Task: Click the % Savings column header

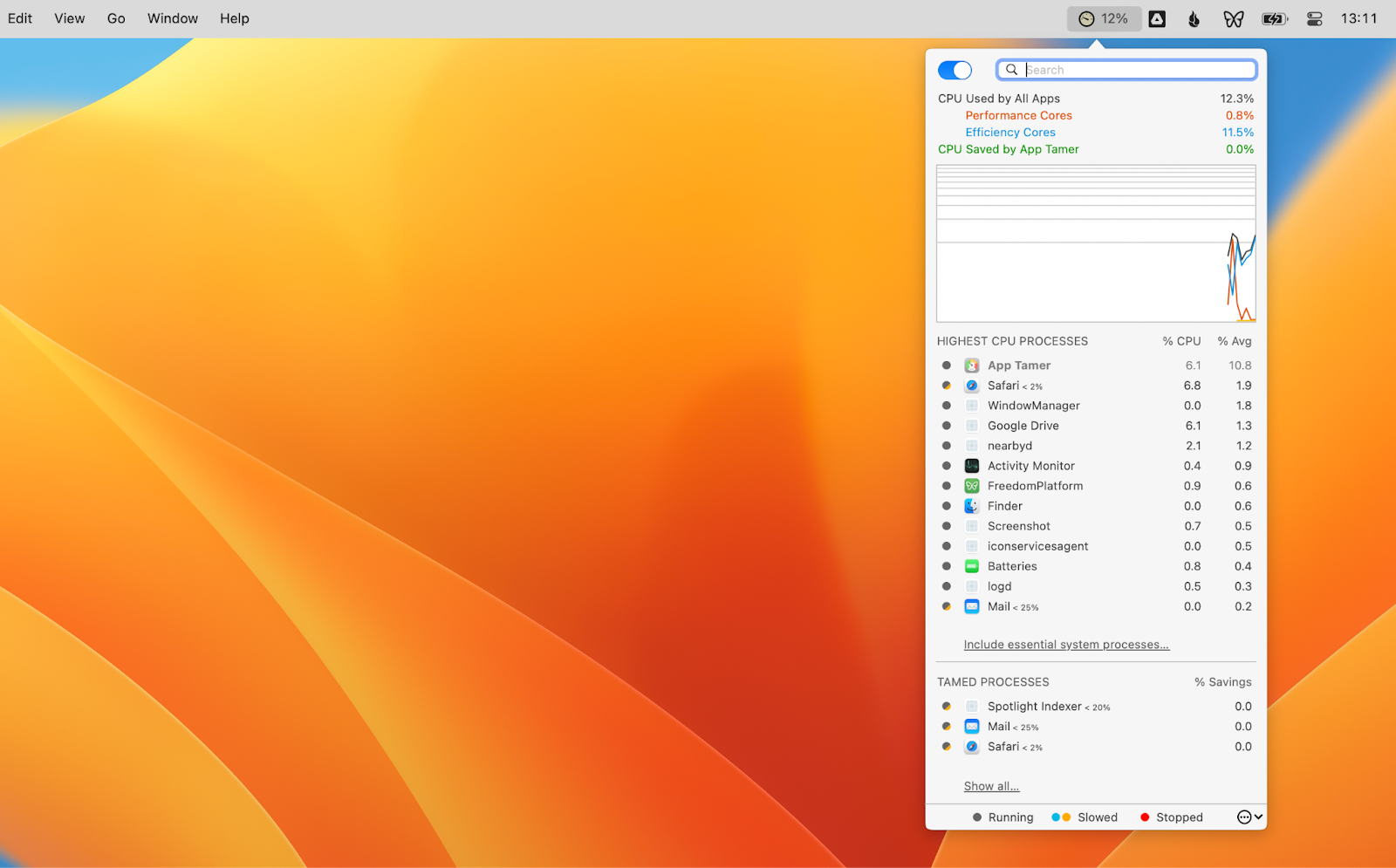Action: (x=1223, y=682)
